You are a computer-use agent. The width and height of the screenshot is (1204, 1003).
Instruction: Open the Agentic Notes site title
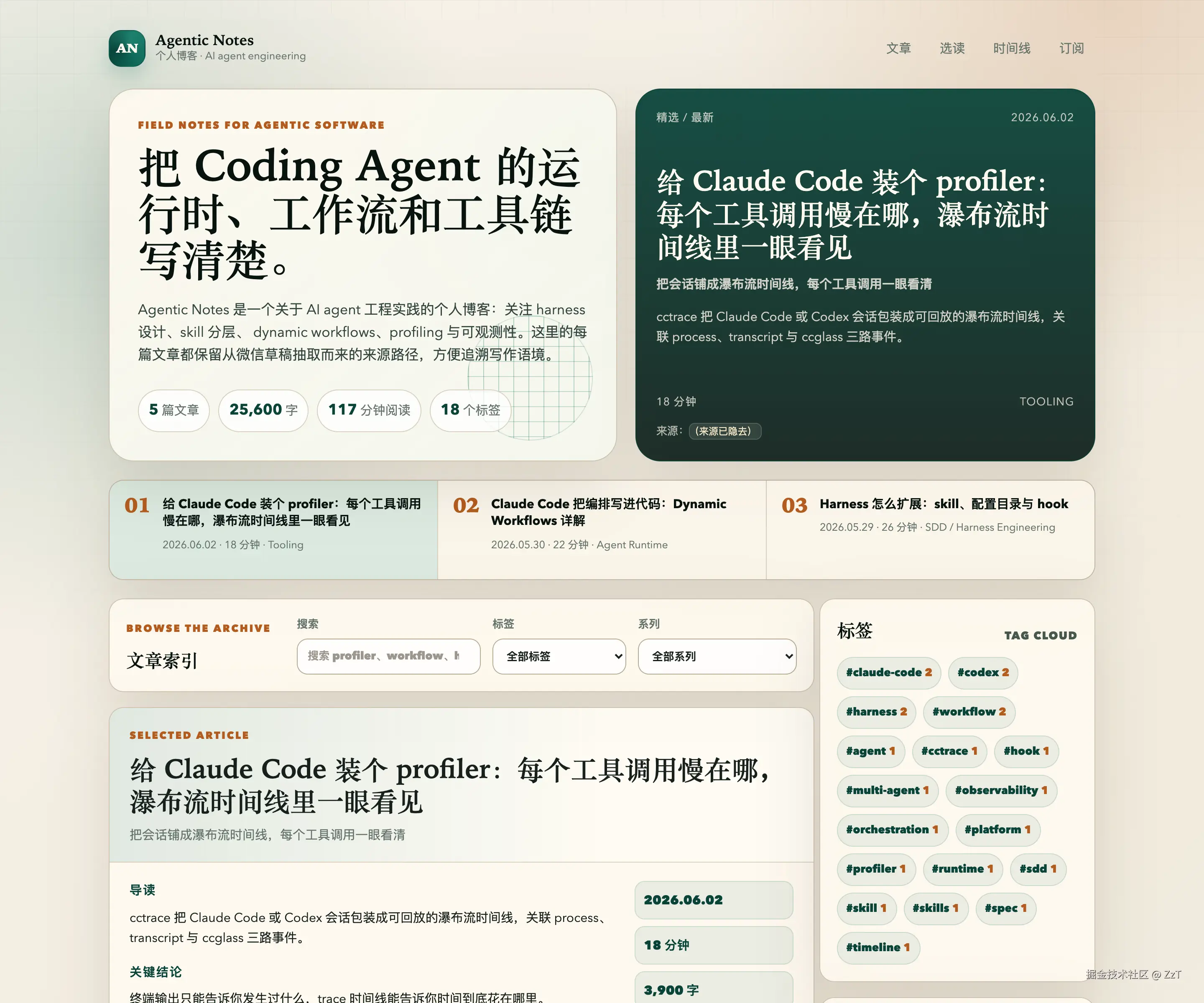click(204, 40)
